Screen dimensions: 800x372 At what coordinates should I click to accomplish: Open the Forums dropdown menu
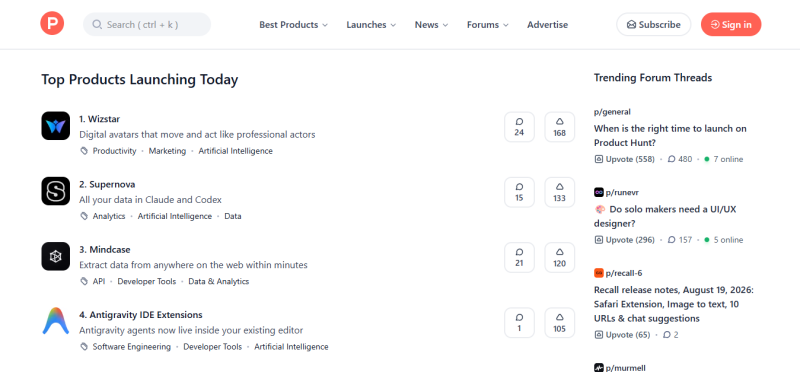coord(488,24)
